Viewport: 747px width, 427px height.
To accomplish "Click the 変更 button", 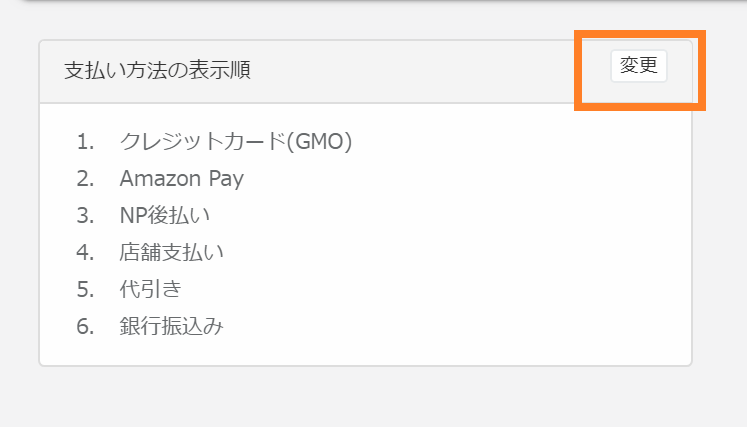I will [638, 67].
